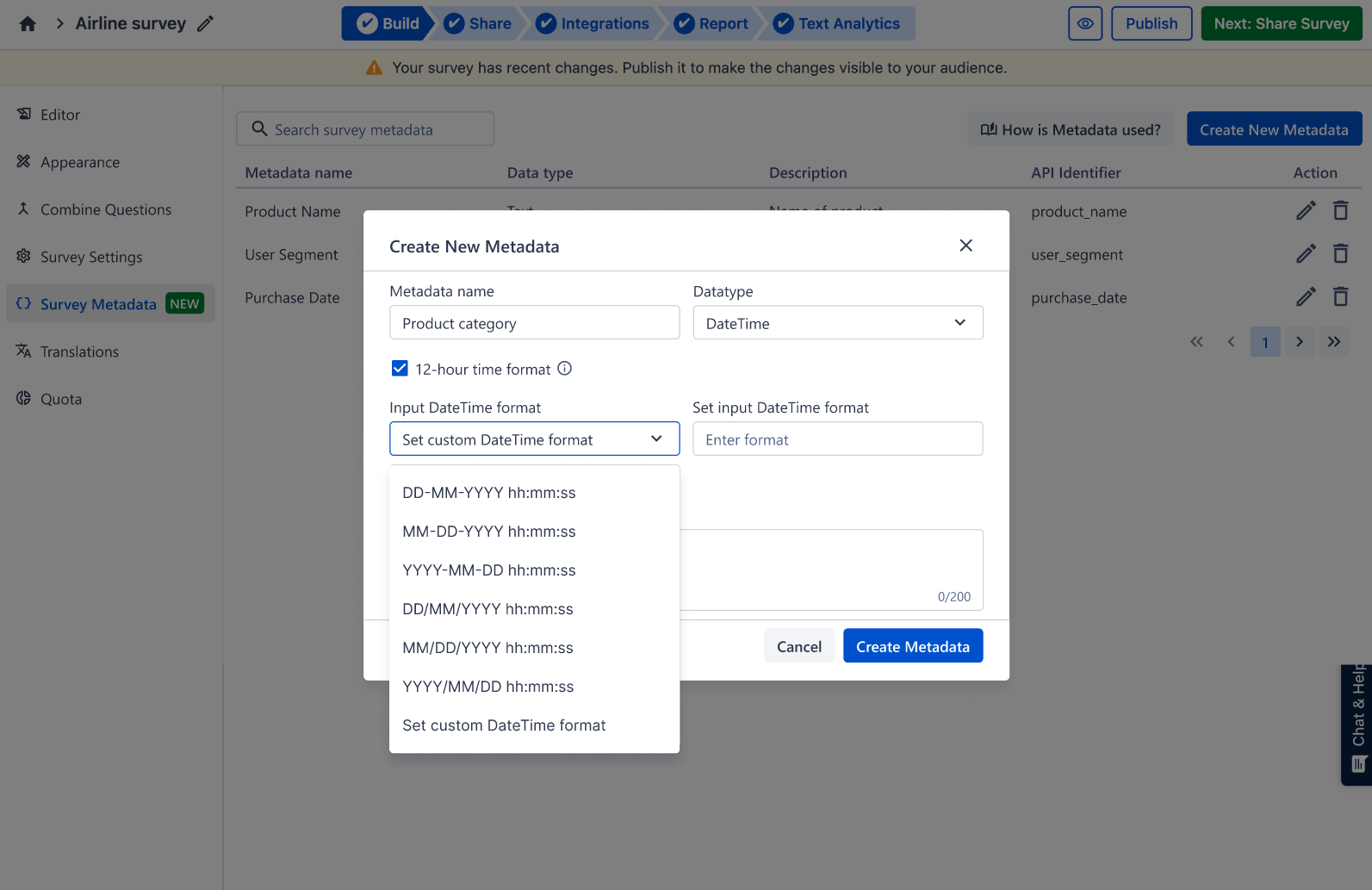Open the Datatype dropdown showing DateTime
The width and height of the screenshot is (1372, 890).
837,323
